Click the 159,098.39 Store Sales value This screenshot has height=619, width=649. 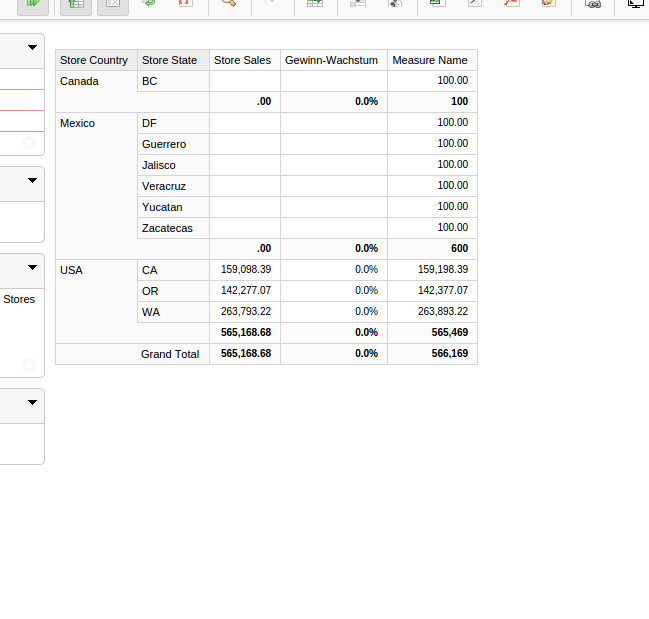click(245, 269)
